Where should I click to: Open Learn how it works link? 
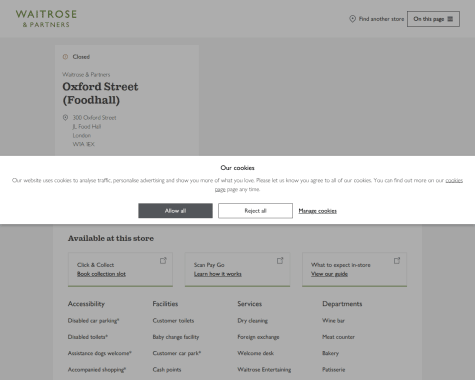(218, 274)
